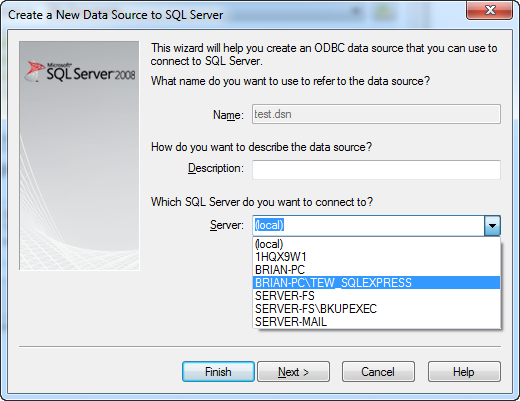Choose SERVER-FS in the server list
Viewport: 520px width, 401px height.
coord(377,296)
